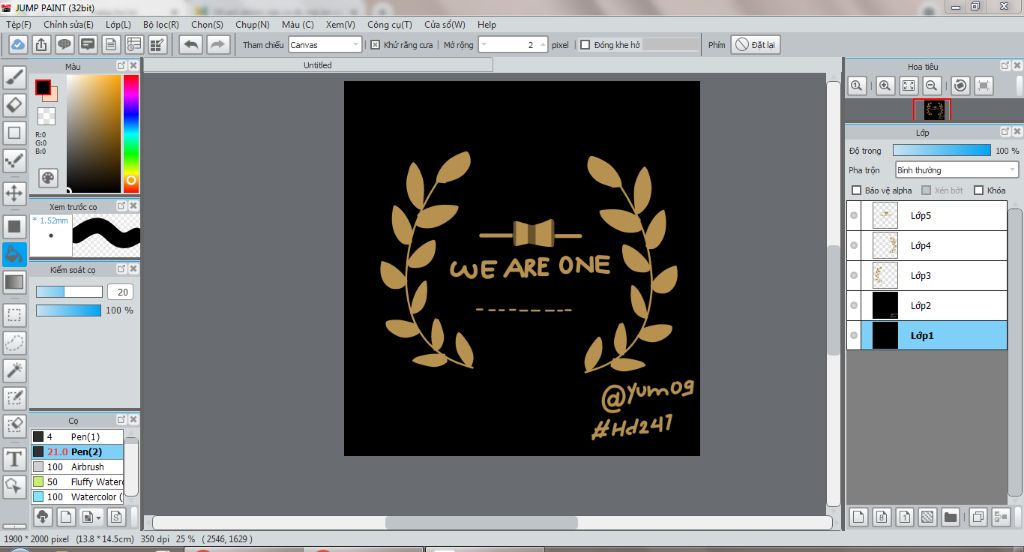Viewport: 1024px width, 552px height.
Task: Click the rainbow hue slider strip
Action: (131, 133)
